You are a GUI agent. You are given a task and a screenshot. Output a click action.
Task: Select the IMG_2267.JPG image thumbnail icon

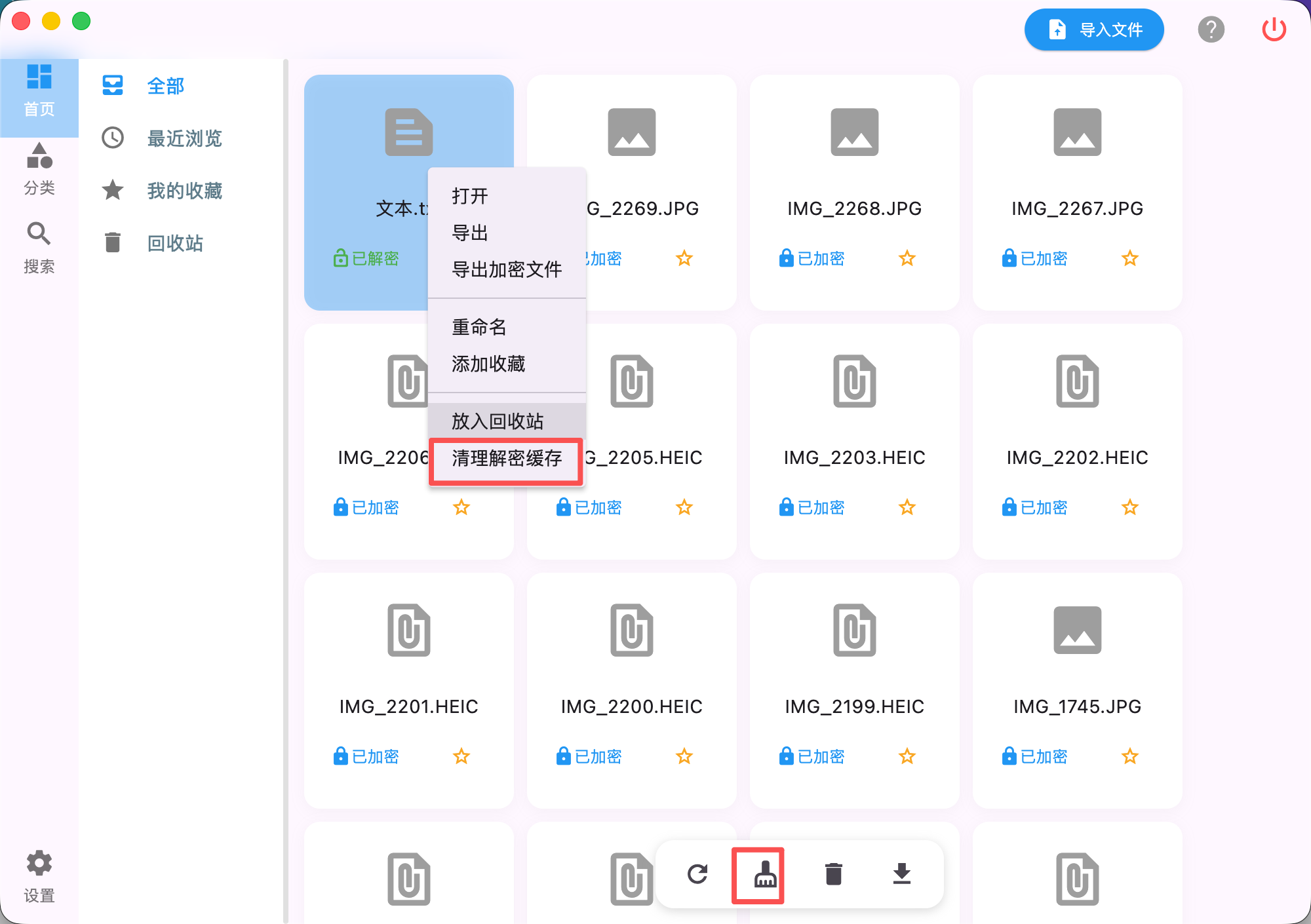[x=1078, y=132]
